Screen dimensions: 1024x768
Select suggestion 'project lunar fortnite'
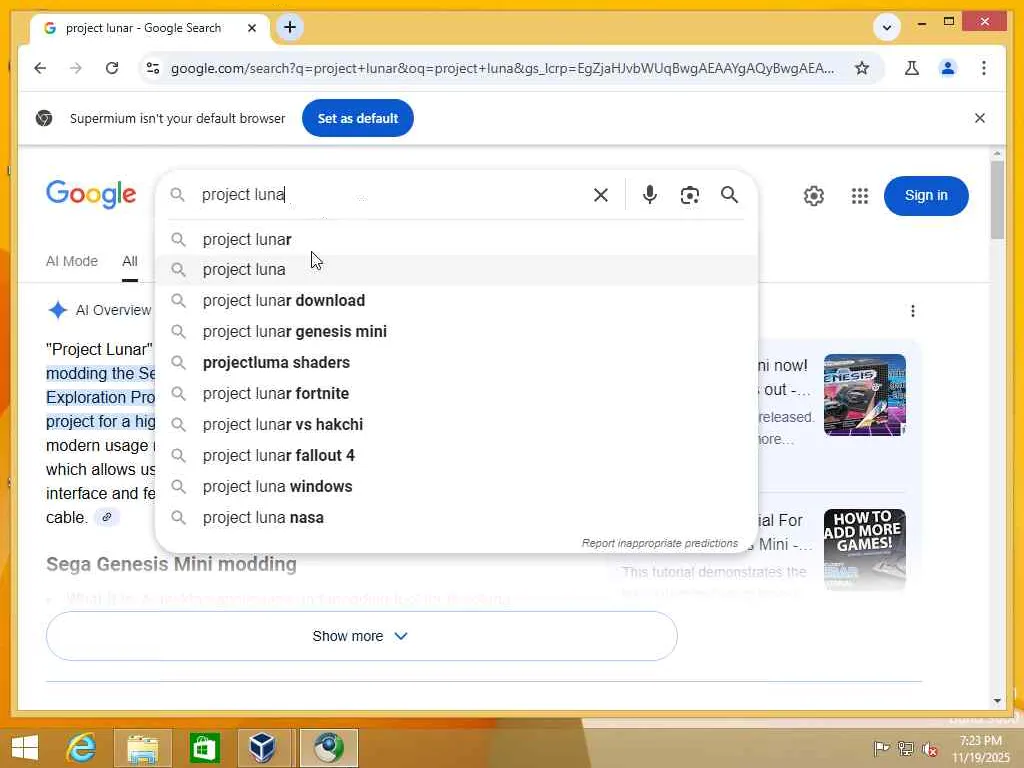[456, 394]
